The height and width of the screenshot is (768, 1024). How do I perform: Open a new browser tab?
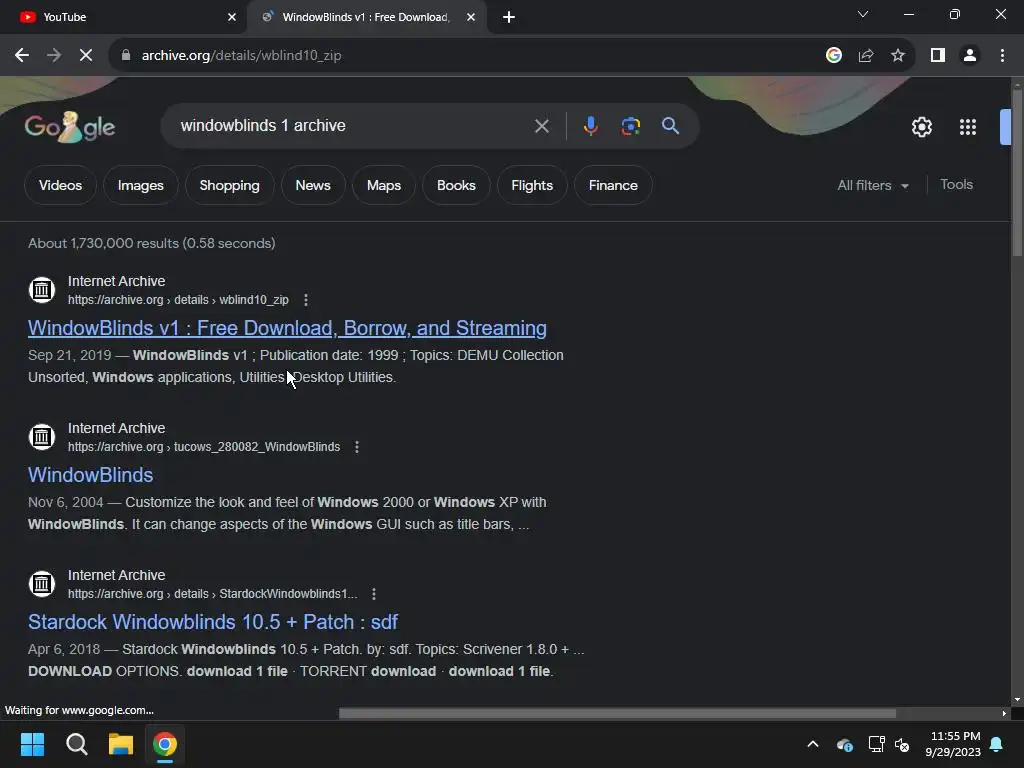pyautogui.click(x=509, y=17)
